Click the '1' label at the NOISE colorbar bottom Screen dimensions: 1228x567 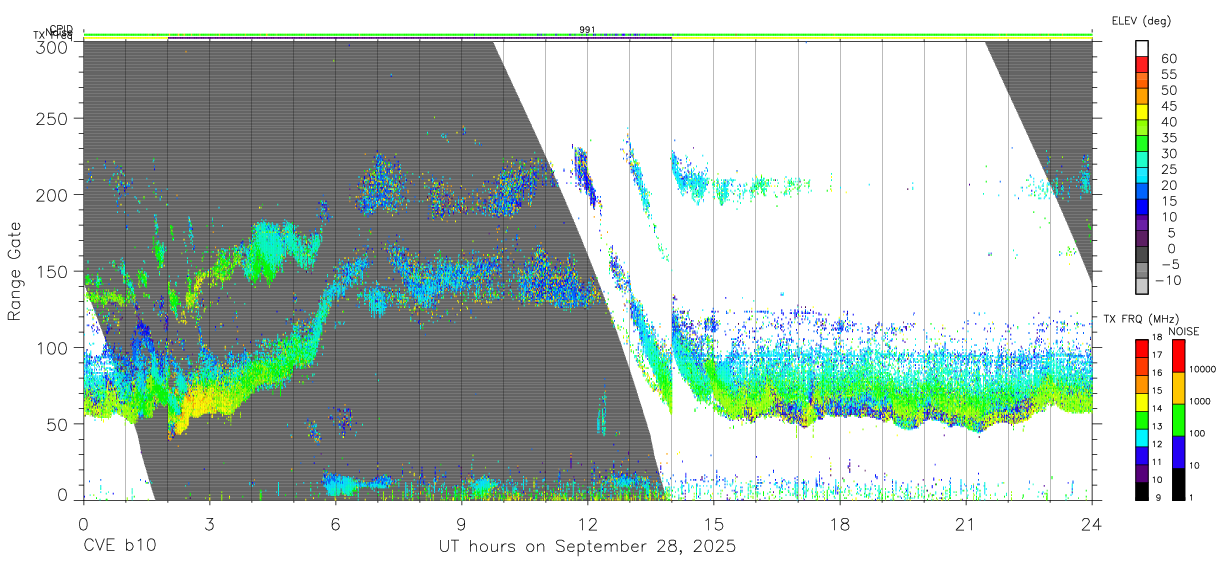pos(1193,497)
